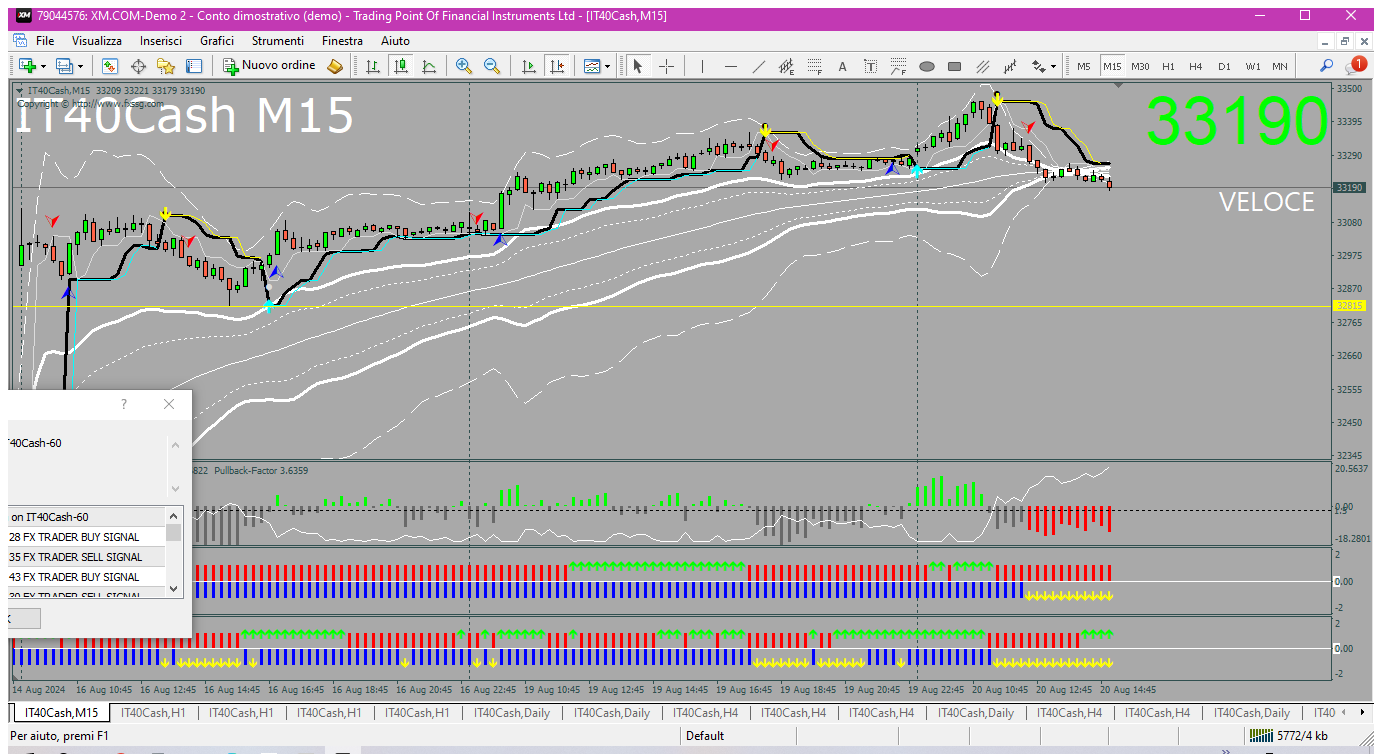The image size is (1382, 754).
Task: Open the Navigator star-folder icon
Action: pos(166,66)
